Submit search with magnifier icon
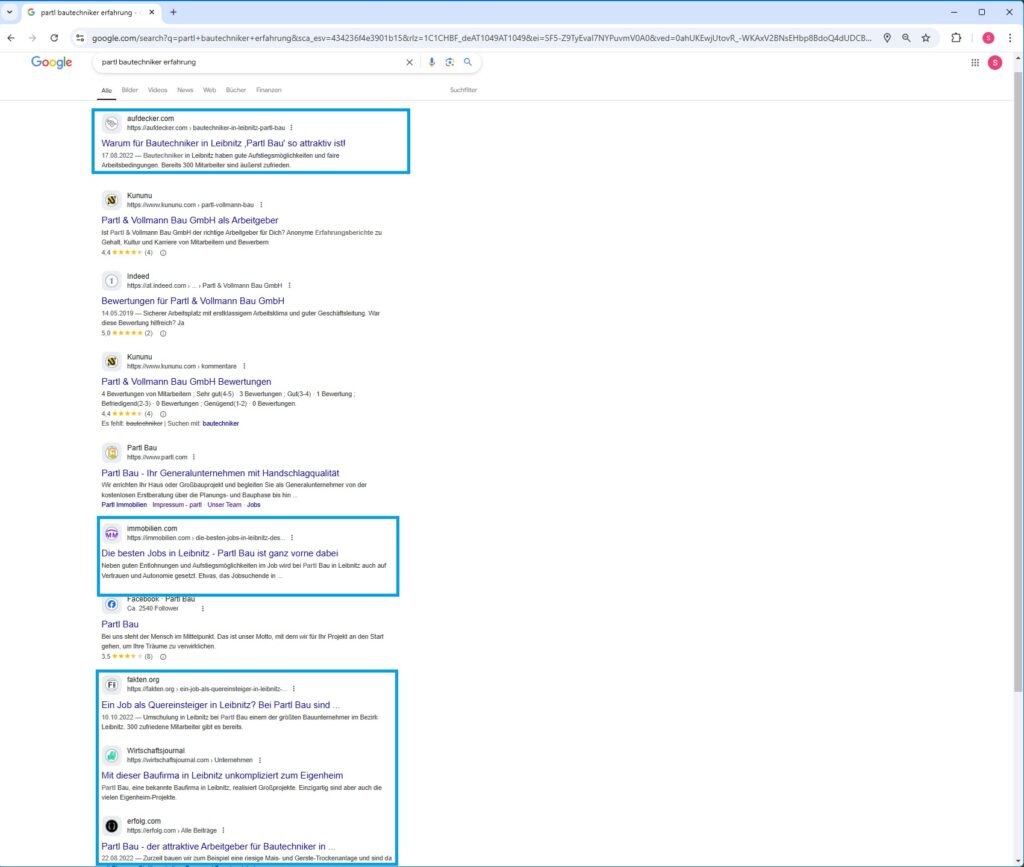Image resolution: width=1024 pixels, height=867 pixels. tap(468, 62)
